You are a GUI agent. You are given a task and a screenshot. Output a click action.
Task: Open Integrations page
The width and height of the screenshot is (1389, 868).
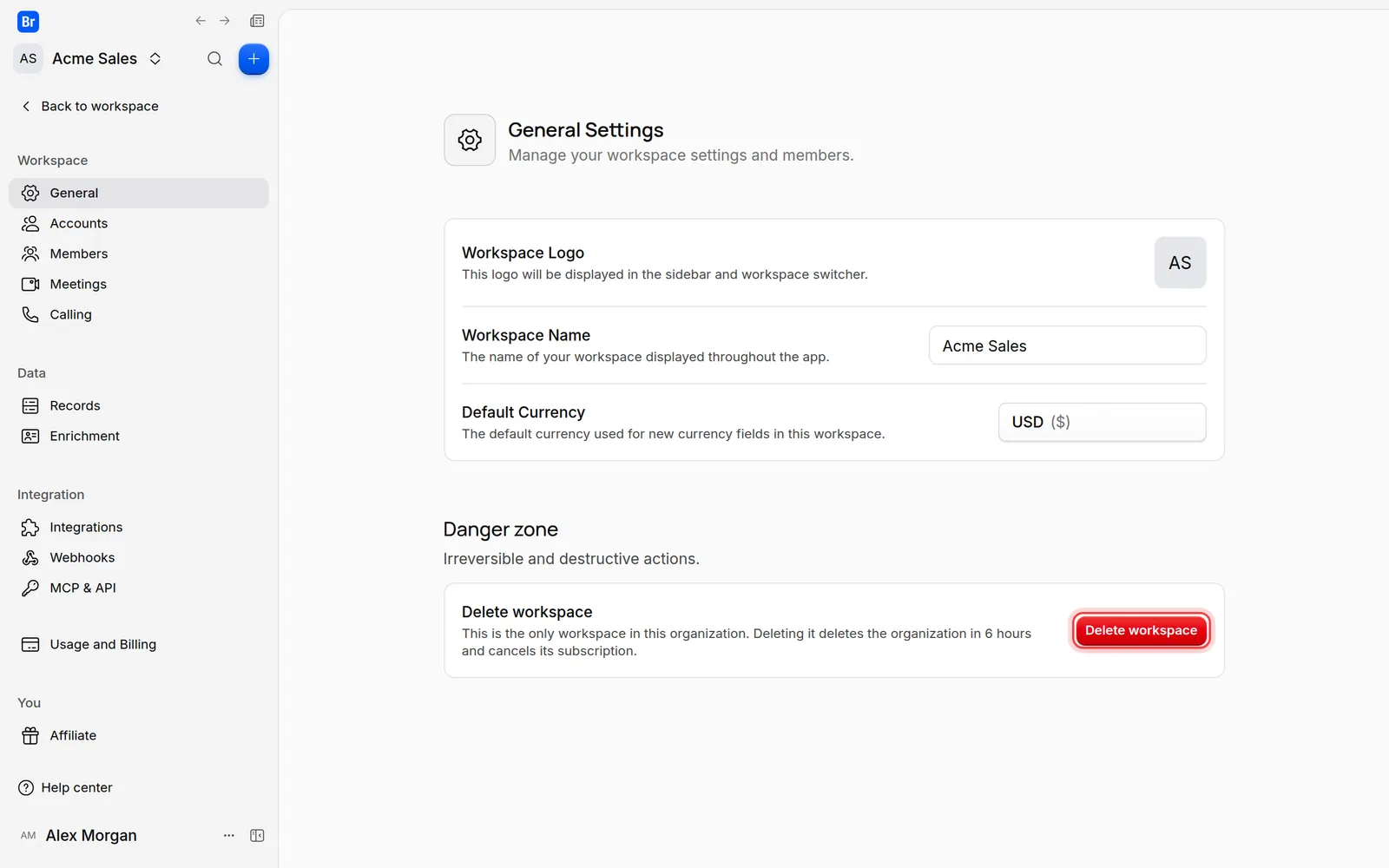click(139, 527)
